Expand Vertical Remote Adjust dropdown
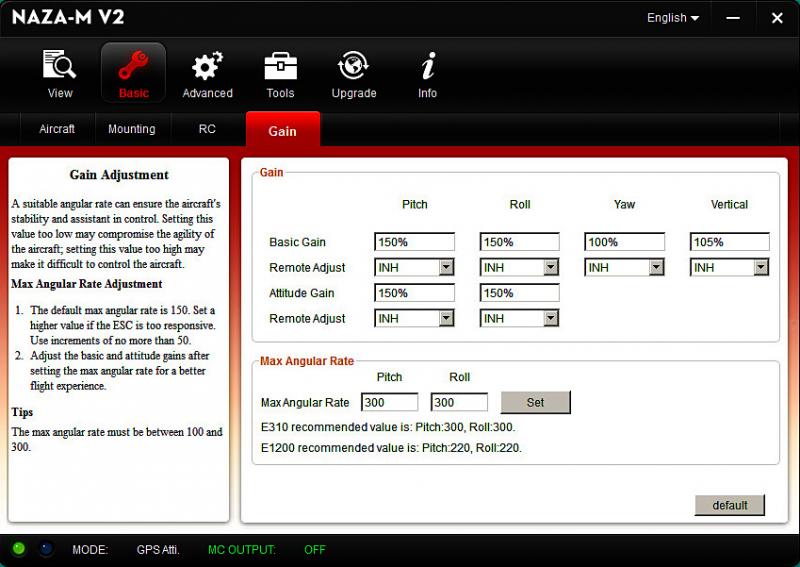Viewport: 800px width, 567px height. (761, 267)
